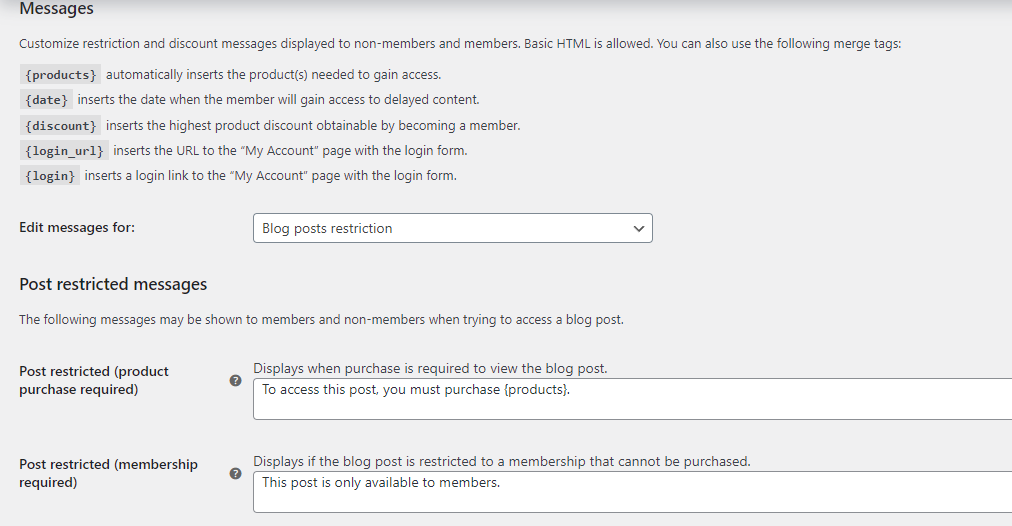
Task: Focus the product purchase required message textarea
Action: point(632,399)
